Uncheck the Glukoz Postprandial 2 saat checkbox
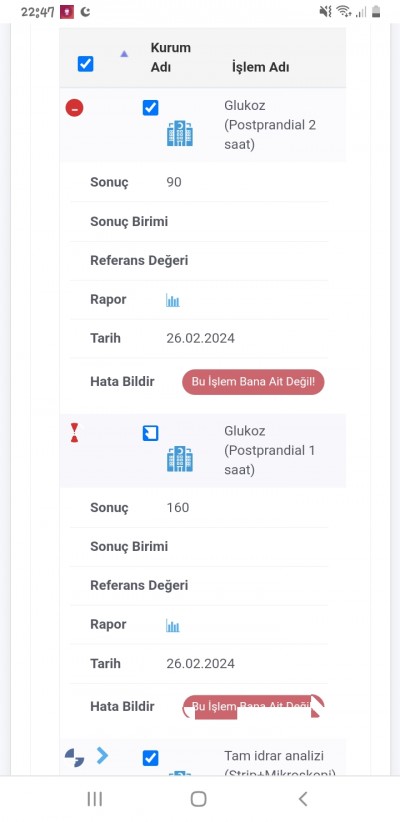Screen dimensions: 400x822 (x=150, y=108)
